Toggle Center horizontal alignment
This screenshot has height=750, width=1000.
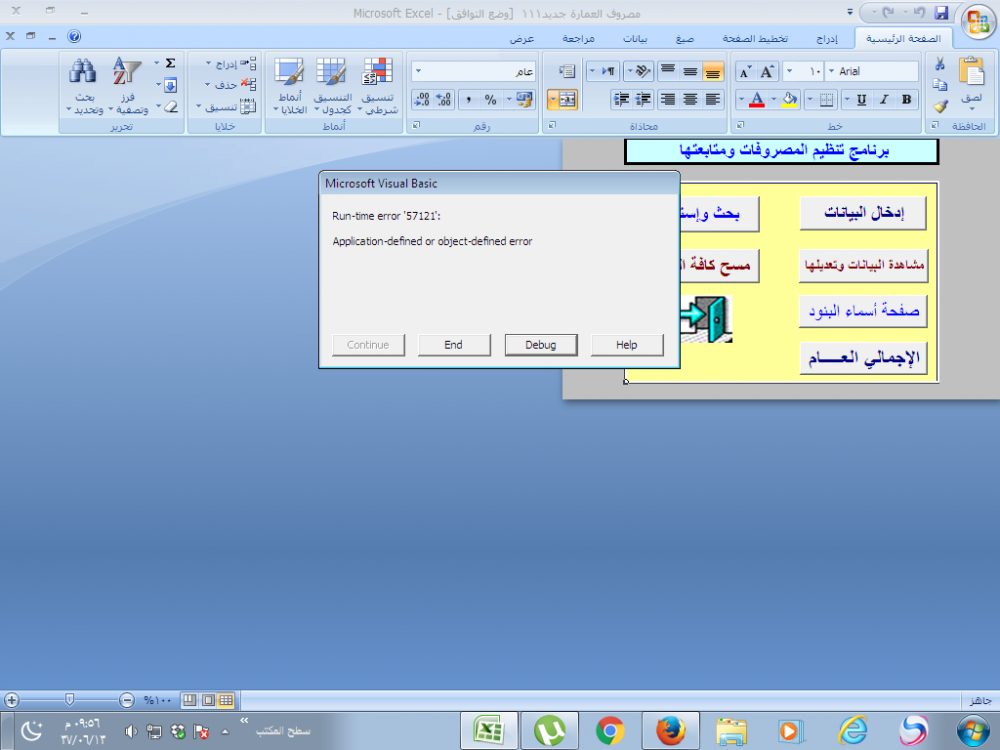(690, 99)
